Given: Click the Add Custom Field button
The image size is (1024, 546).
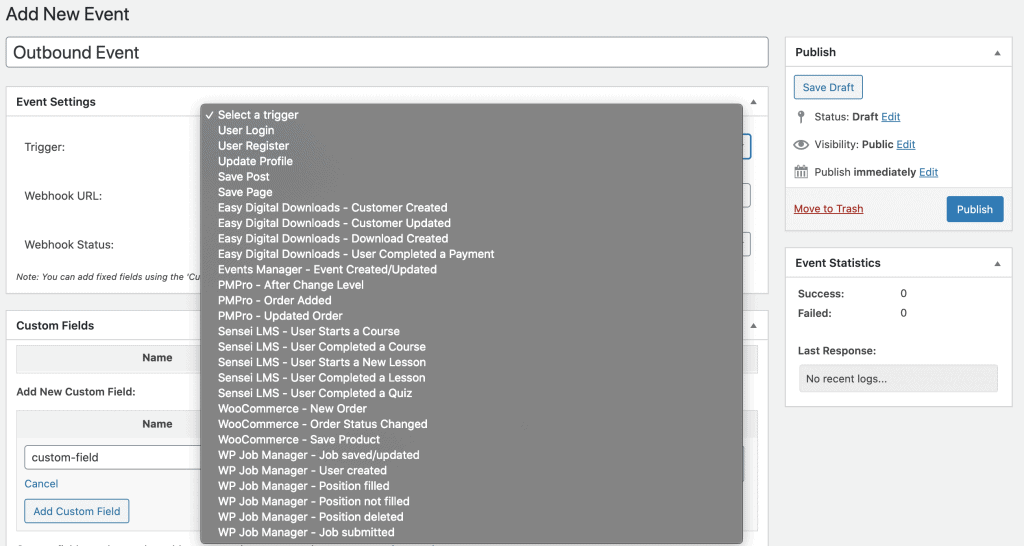Looking at the screenshot, I should [77, 511].
